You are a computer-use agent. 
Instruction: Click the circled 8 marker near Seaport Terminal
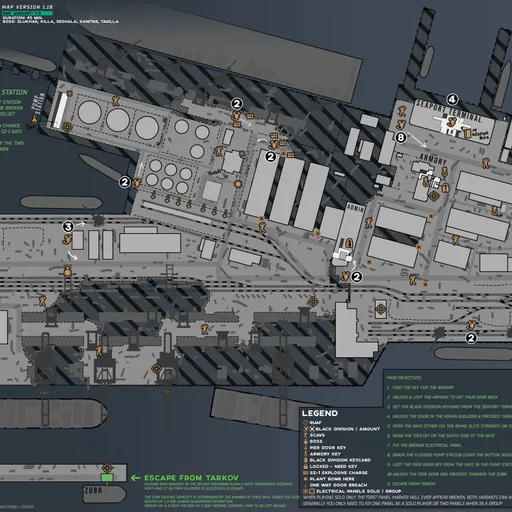401,137
